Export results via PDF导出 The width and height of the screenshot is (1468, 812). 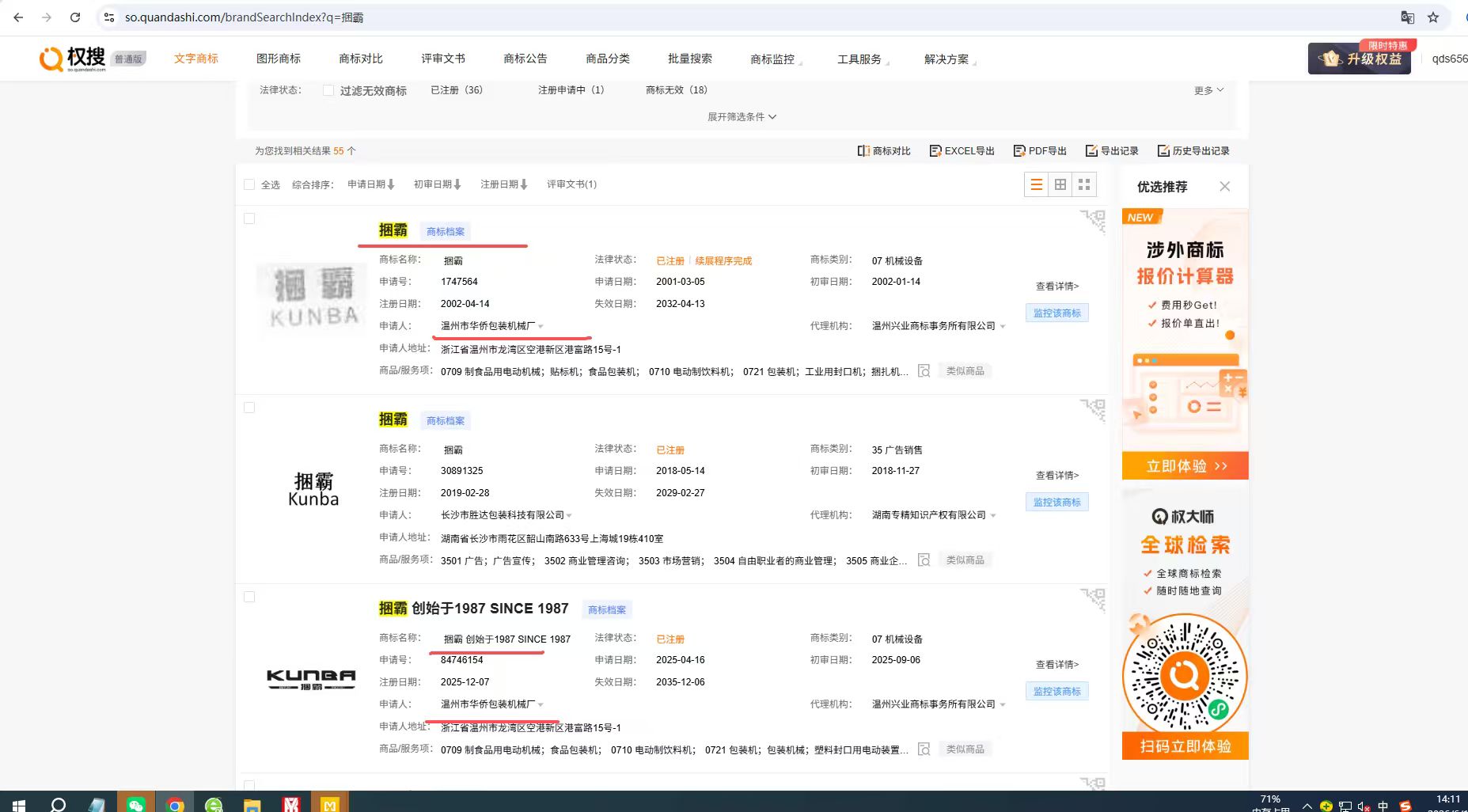(1040, 150)
